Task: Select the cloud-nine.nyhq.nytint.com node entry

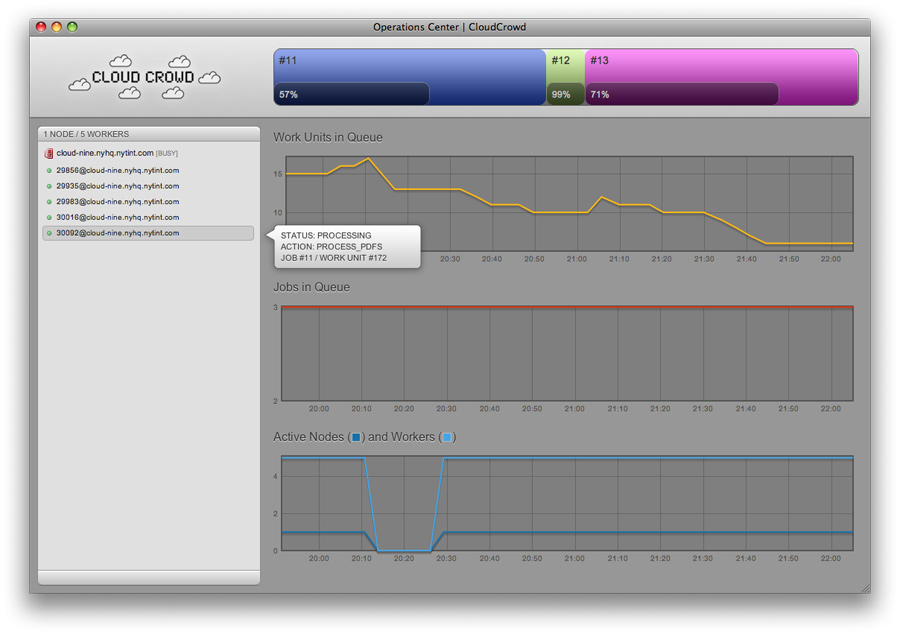Action: [x=105, y=153]
